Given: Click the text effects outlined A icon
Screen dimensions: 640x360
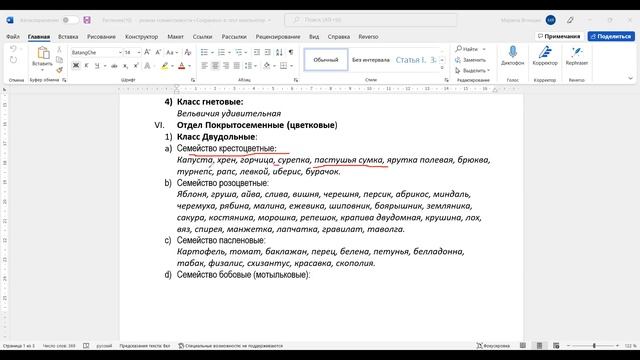Looking at the screenshot, I should click(147, 66).
